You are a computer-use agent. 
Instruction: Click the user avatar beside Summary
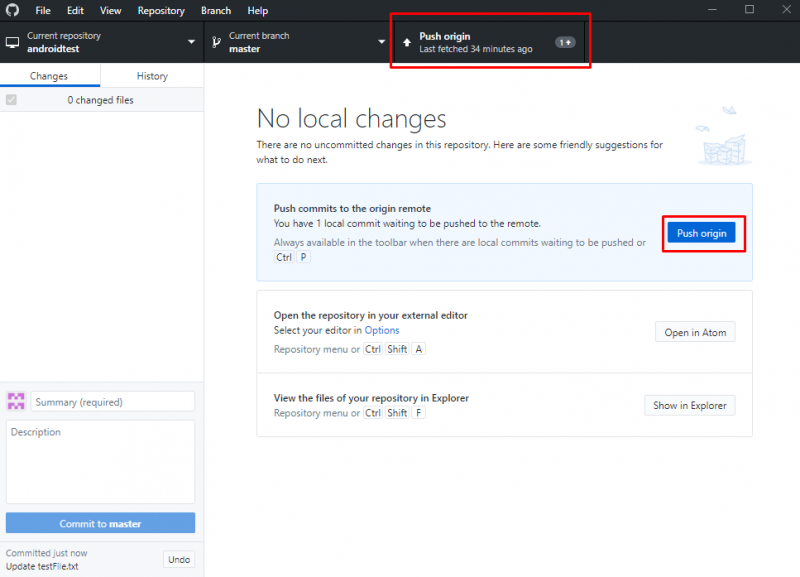click(16, 402)
